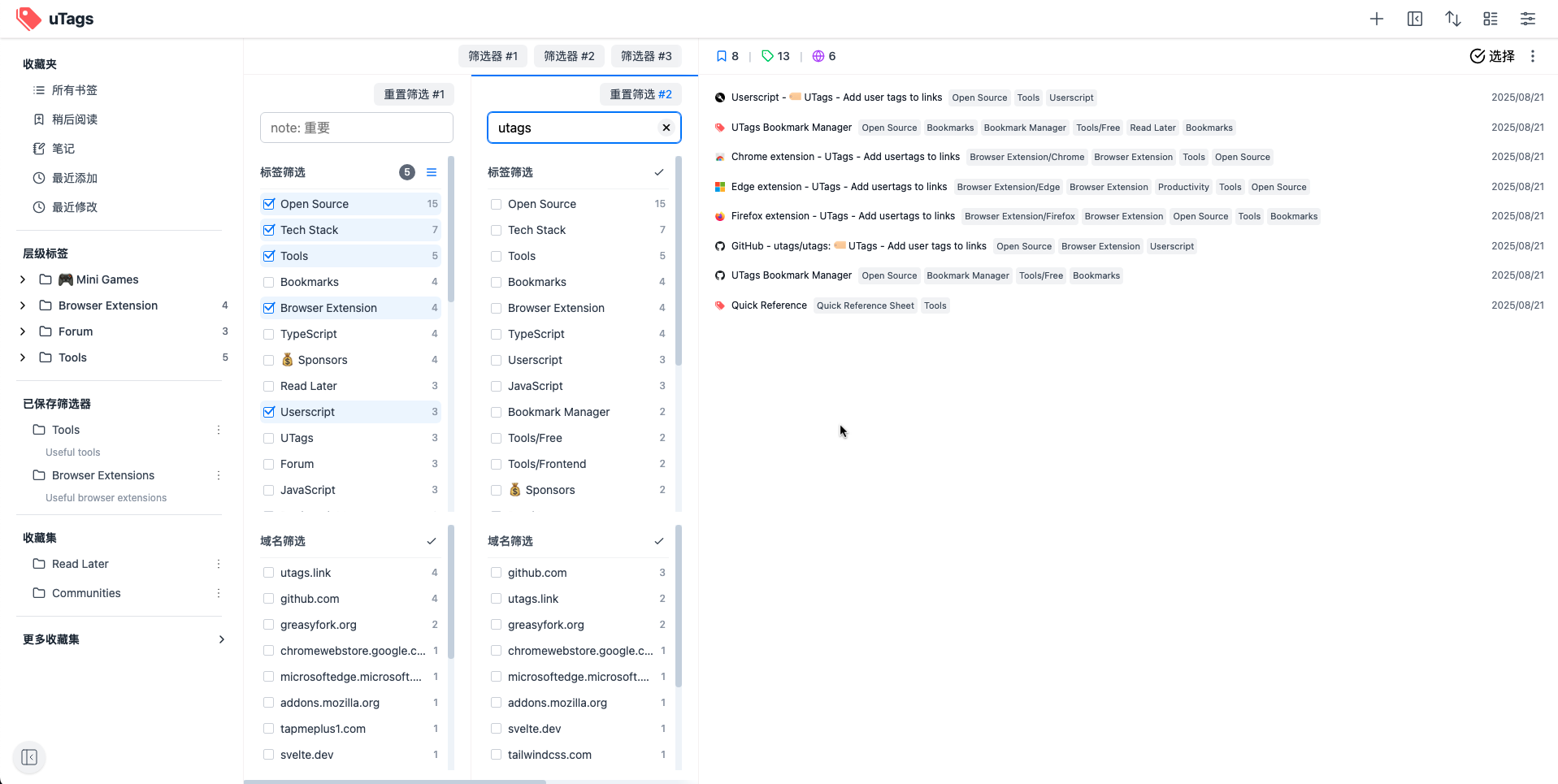Check Read Later tag in filter #1

[269, 386]
